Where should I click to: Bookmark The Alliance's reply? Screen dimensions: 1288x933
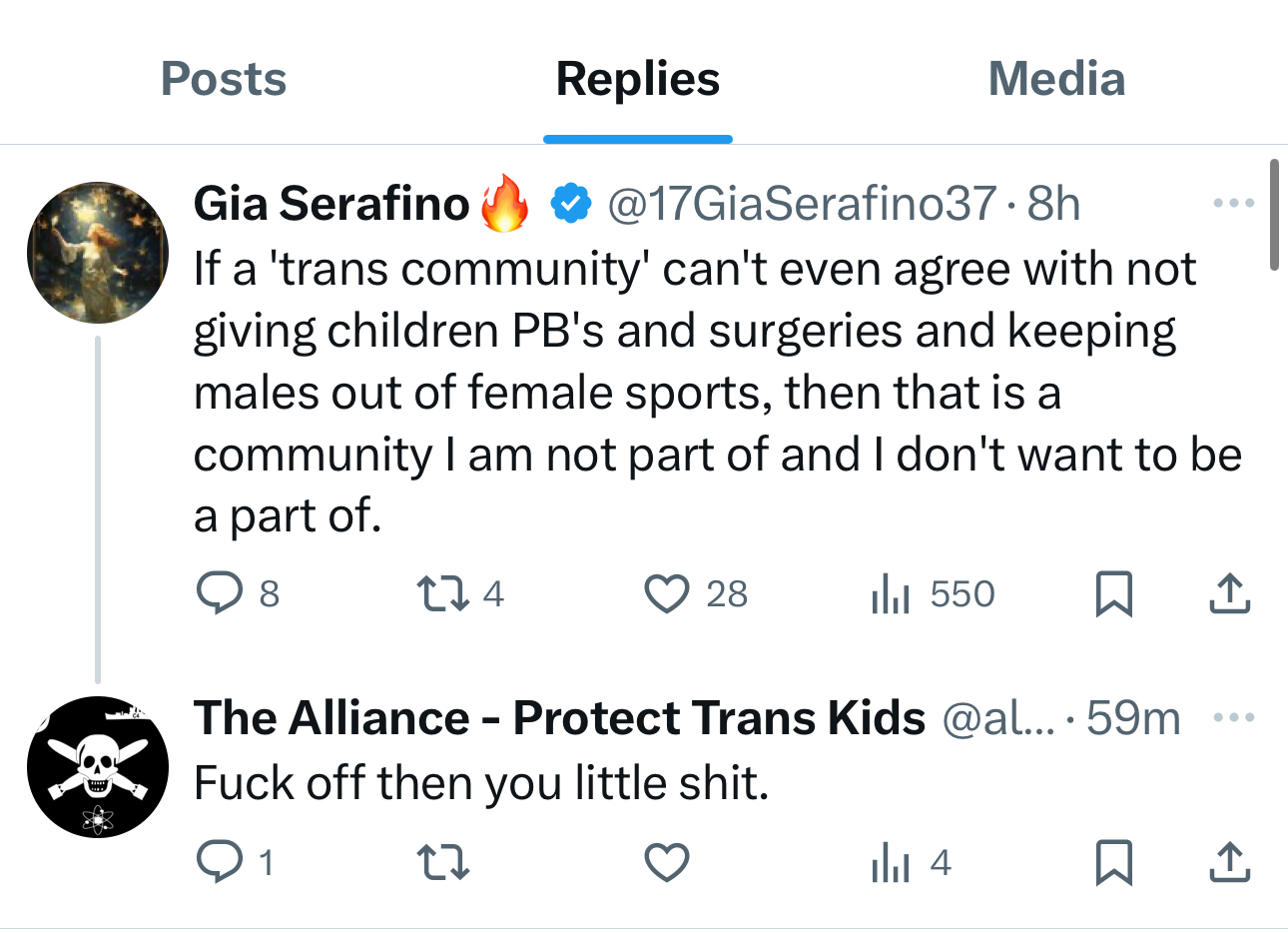point(1113,862)
